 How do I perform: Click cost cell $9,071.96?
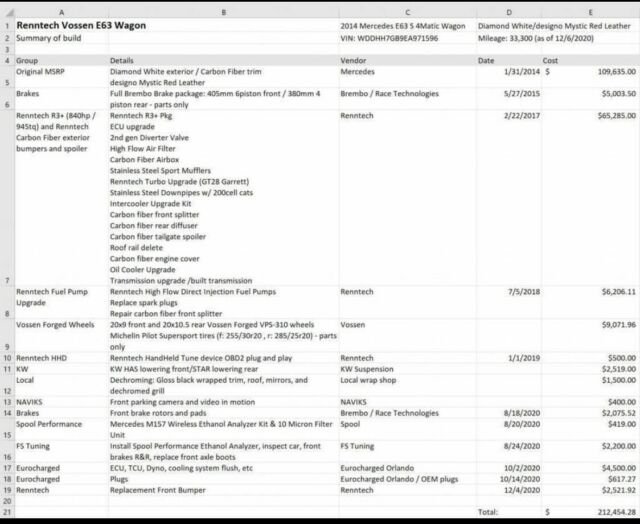coord(591,335)
